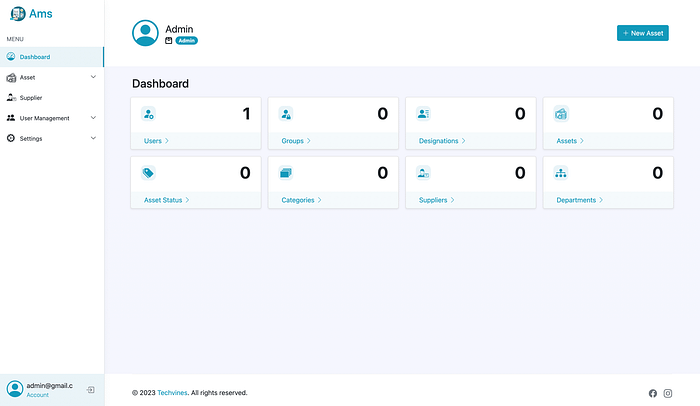Image resolution: width=700 pixels, height=406 pixels.
Task: Open the Supplier menu item
Action: pyautogui.click(x=52, y=97)
